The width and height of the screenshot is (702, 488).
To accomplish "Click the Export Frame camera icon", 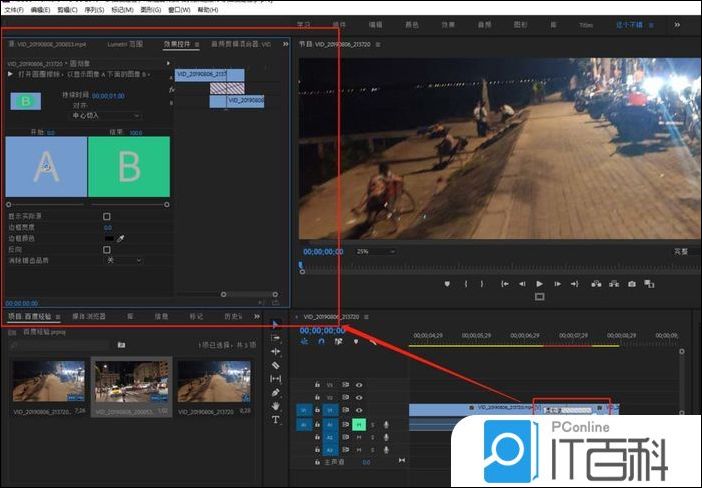I will (x=632, y=284).
